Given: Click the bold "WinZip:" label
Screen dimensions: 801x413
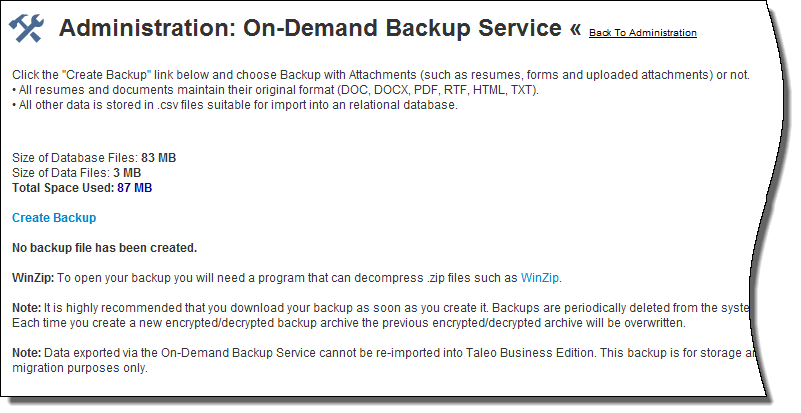Looking at the screenshot, I should point(33,277).
